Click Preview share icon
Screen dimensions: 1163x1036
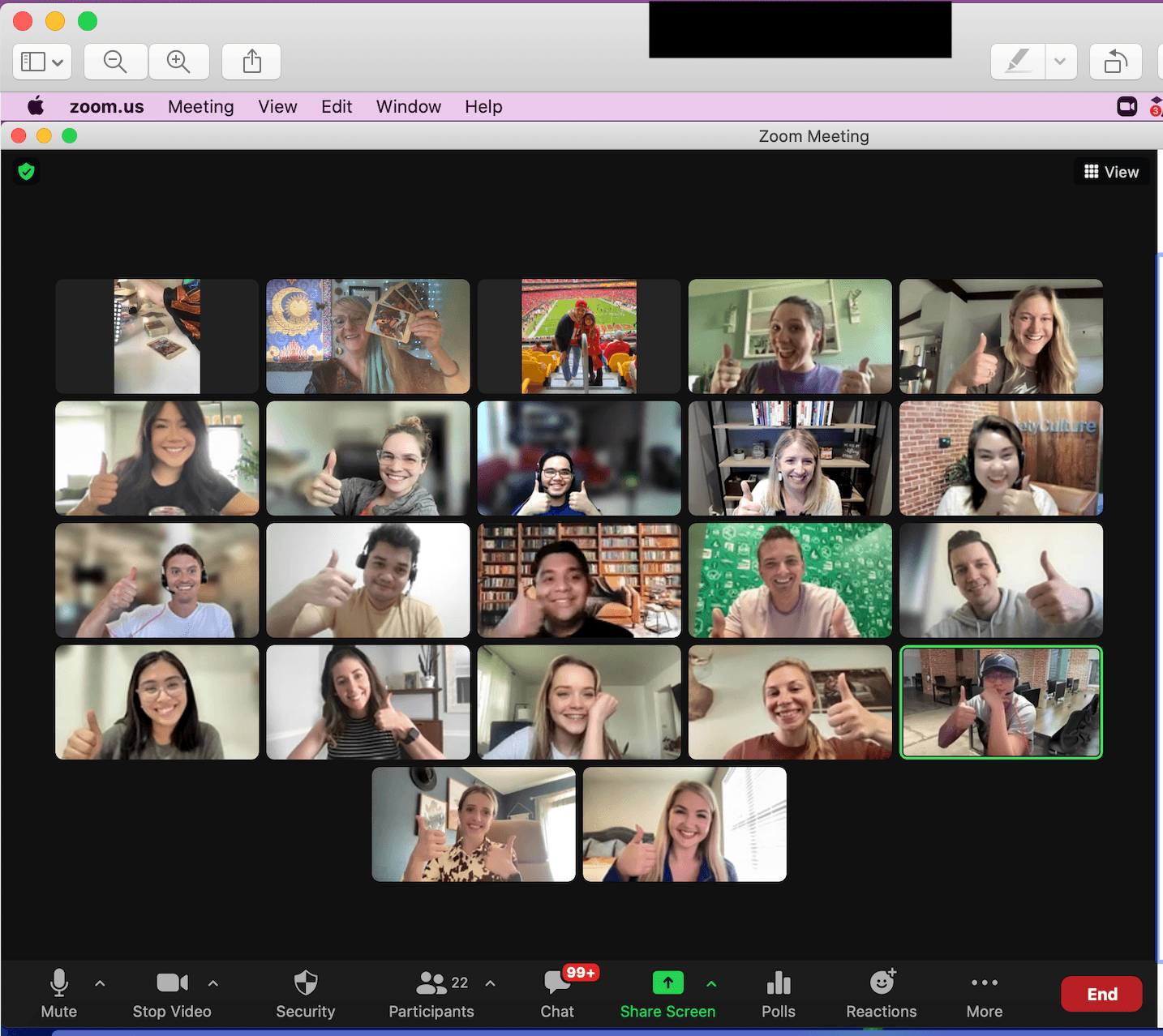pos(252,62)
